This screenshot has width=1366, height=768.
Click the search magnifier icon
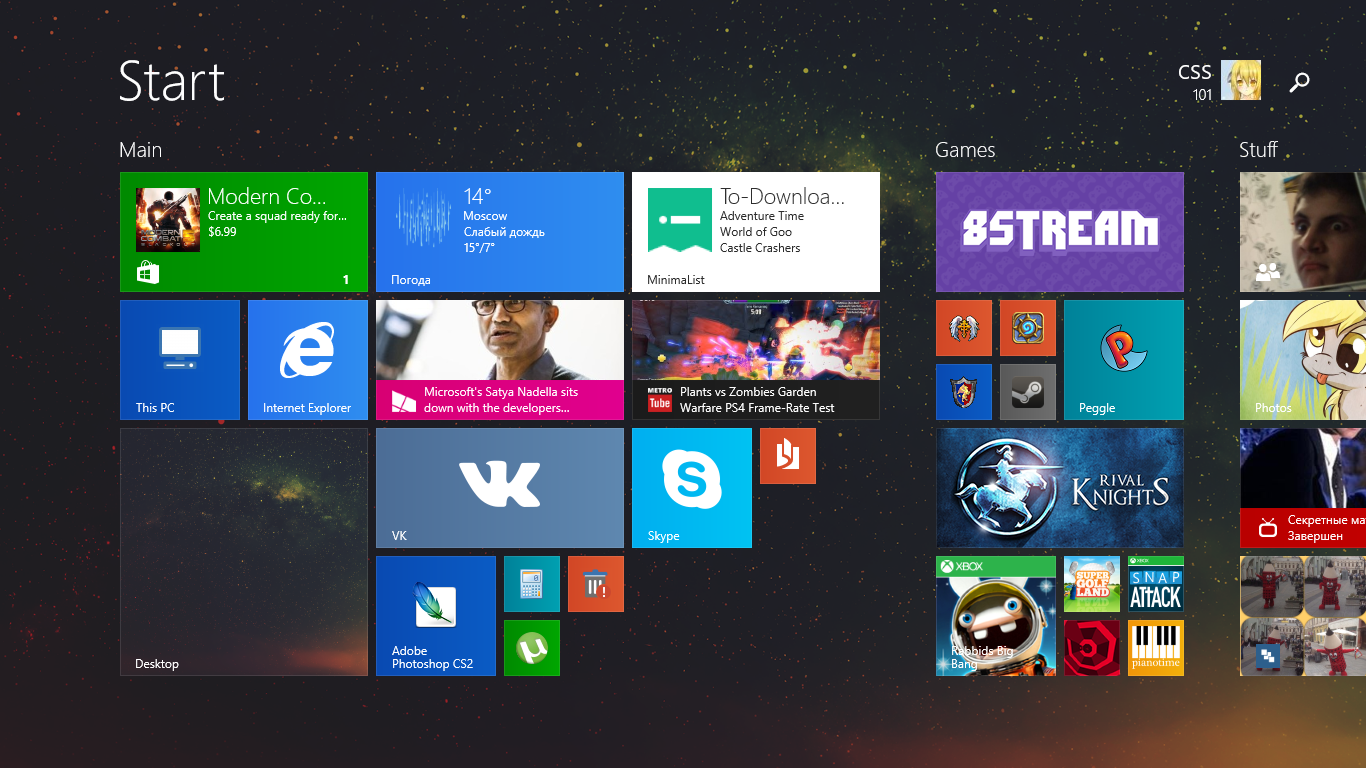pos(1299,82)
